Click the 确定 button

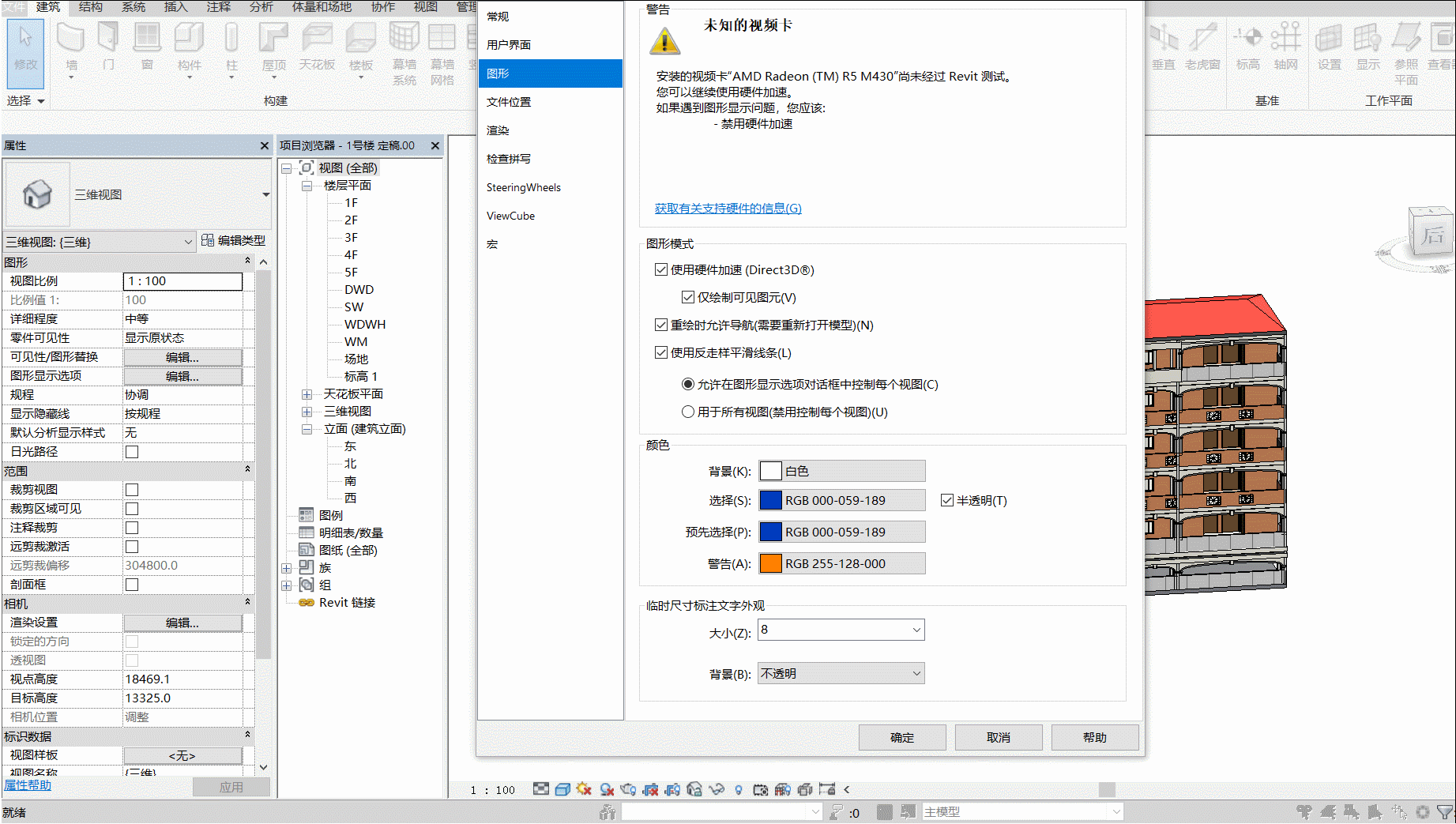(902, 737)
